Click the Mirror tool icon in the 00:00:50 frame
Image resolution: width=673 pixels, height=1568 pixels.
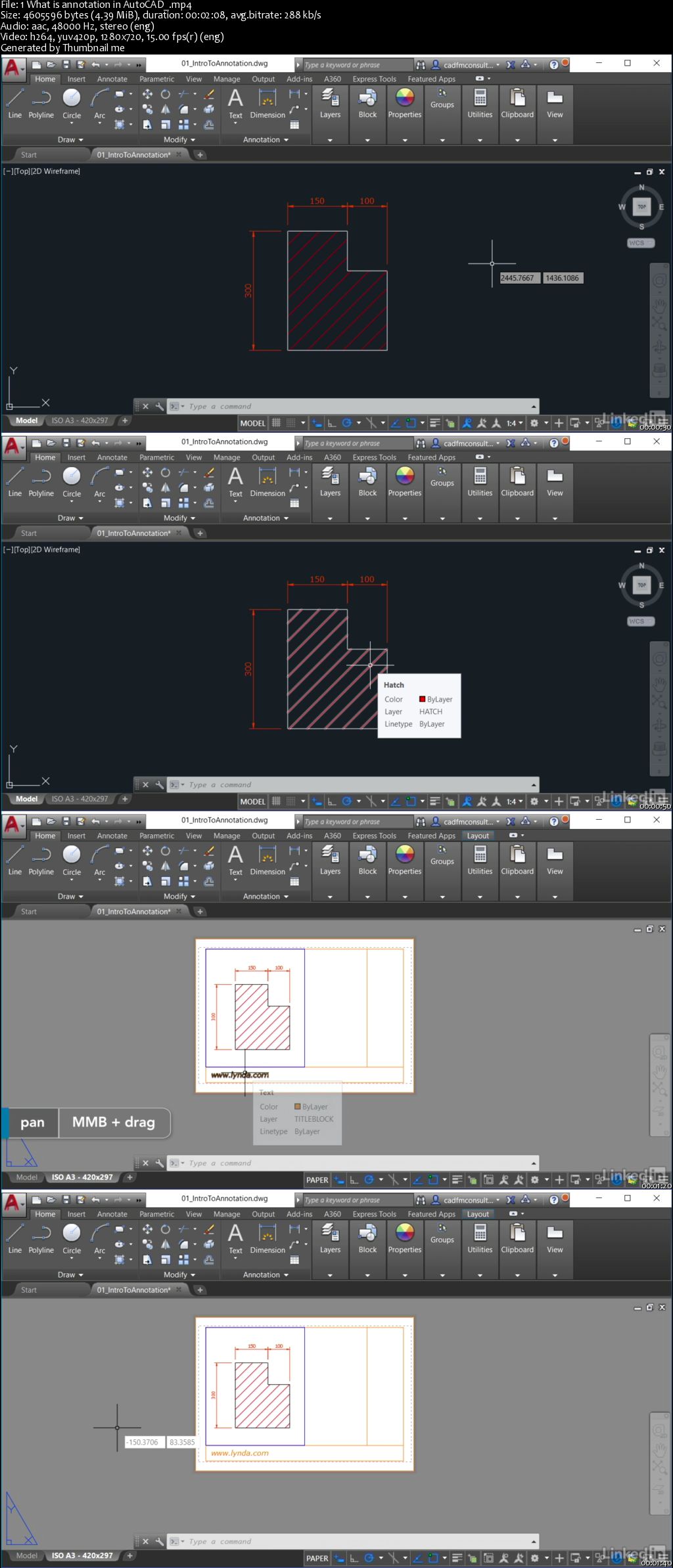pos(166,487)
